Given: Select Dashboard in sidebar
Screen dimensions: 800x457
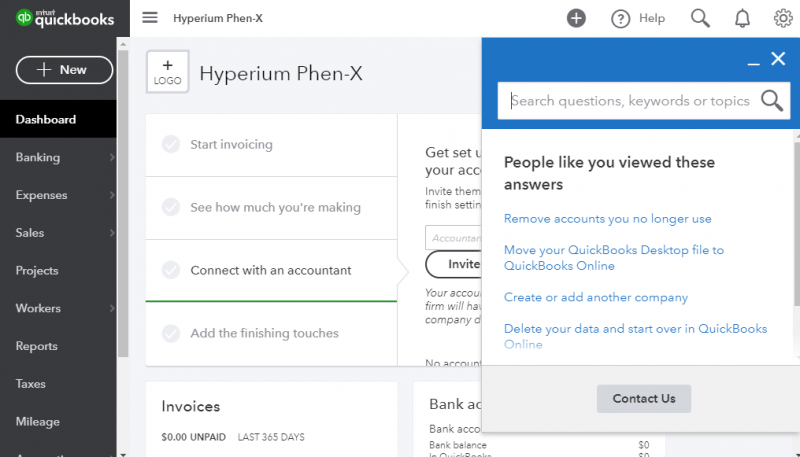Looking at the screenshot, I should point(58,119).
